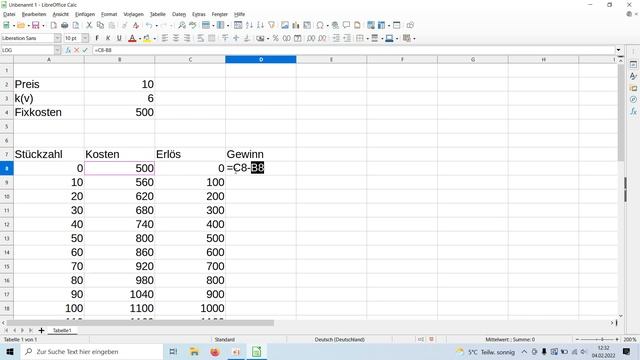Open Find and Replace icon
This screenshot has width=640, height=360.
(182, 25)
